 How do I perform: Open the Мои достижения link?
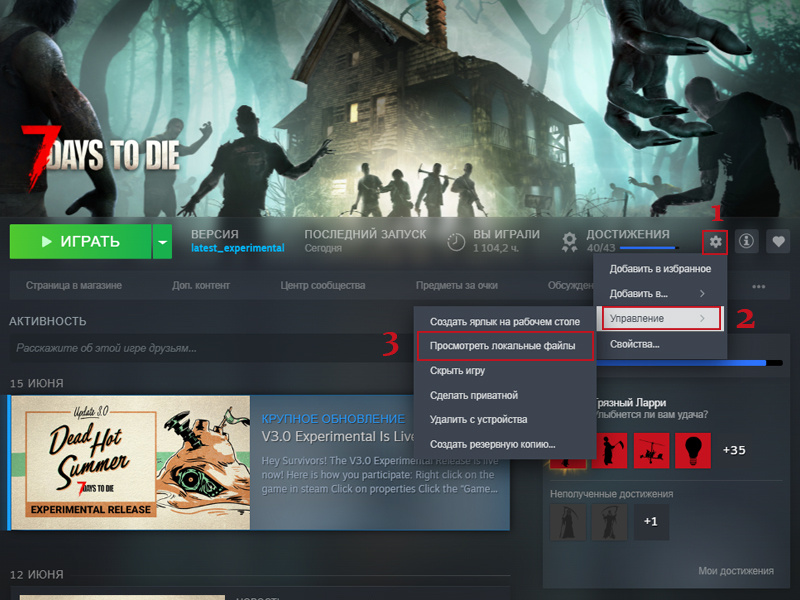pyautogui.click(x=736, y=571)
